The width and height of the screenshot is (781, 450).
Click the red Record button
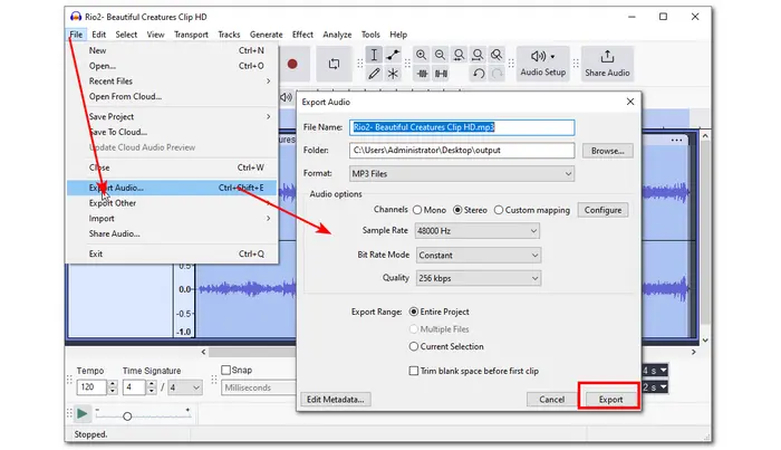pos(292,64)
